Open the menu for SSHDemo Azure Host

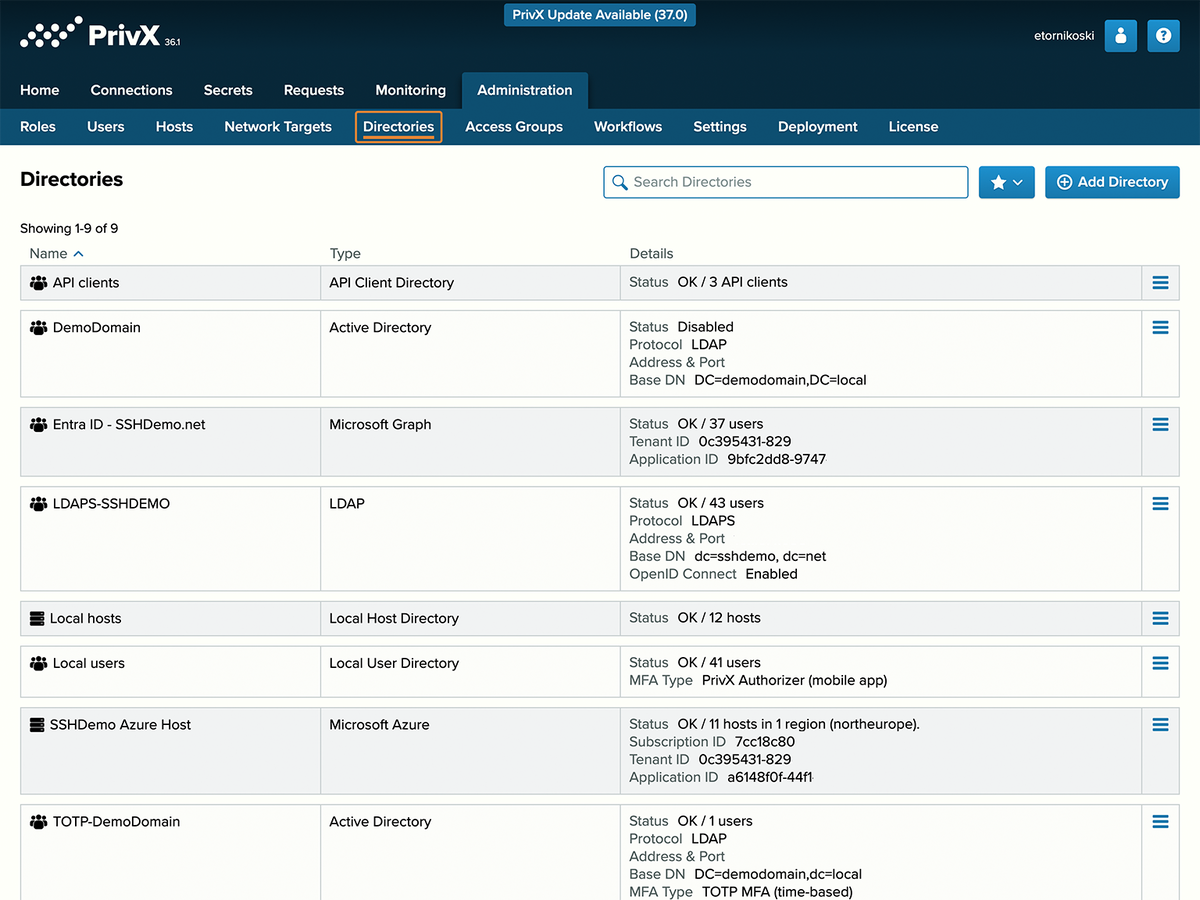1160,724
